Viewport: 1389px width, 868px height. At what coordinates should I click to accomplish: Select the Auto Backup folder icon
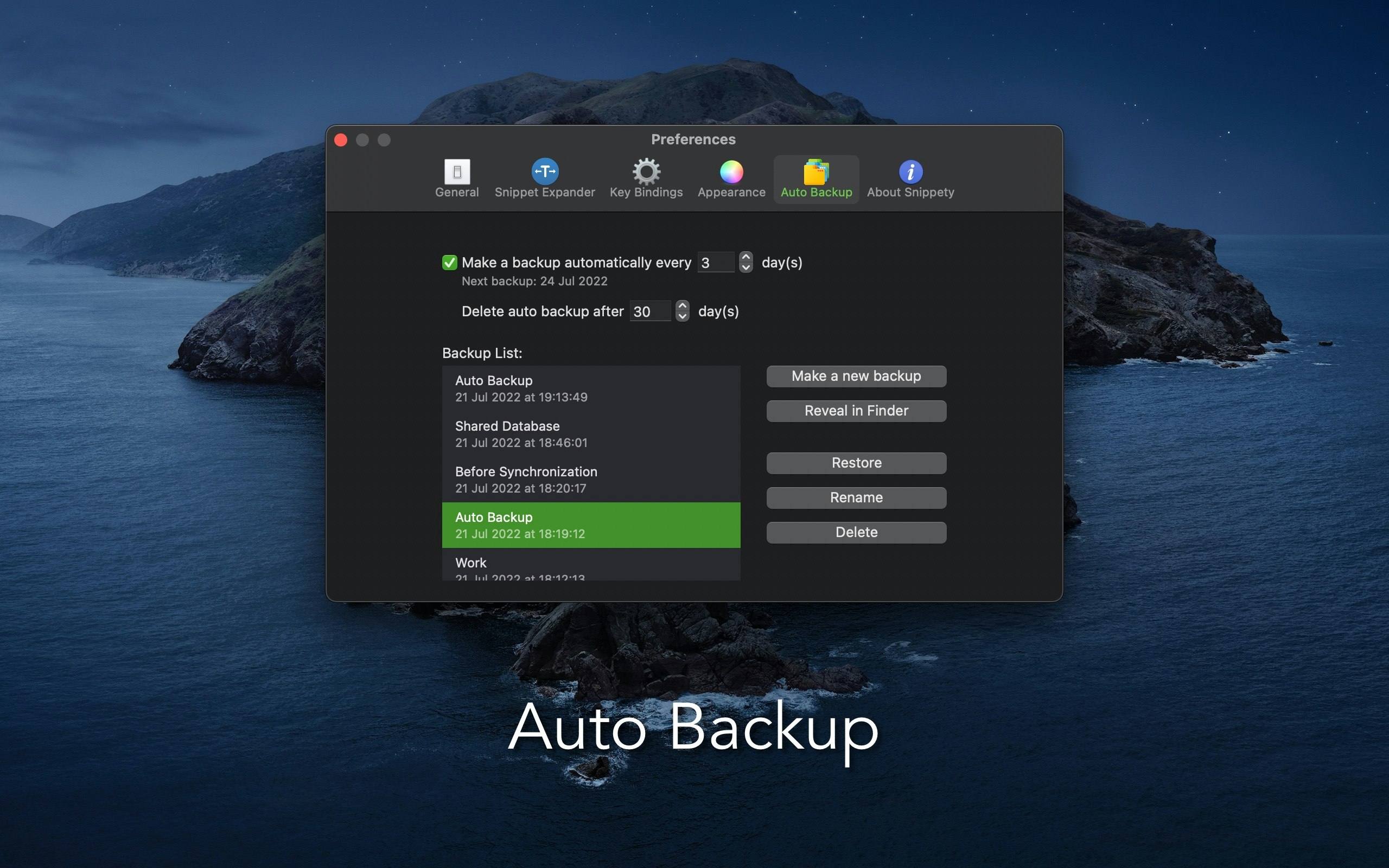816,171
